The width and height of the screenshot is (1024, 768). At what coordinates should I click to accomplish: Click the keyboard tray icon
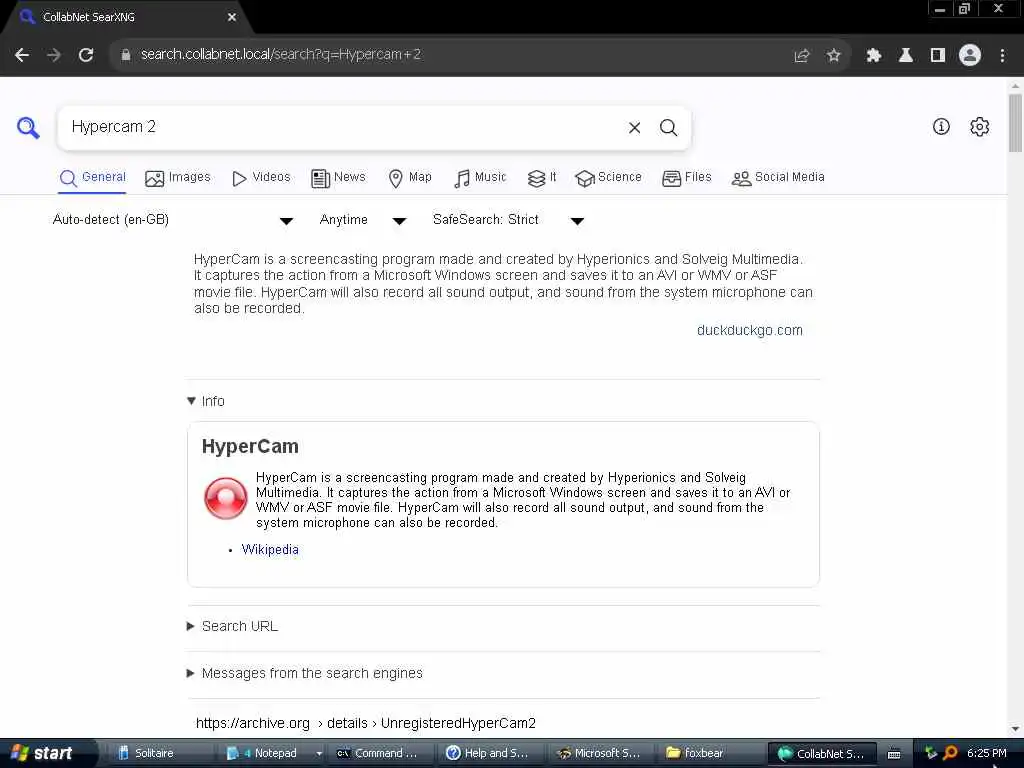click(894, 754)
